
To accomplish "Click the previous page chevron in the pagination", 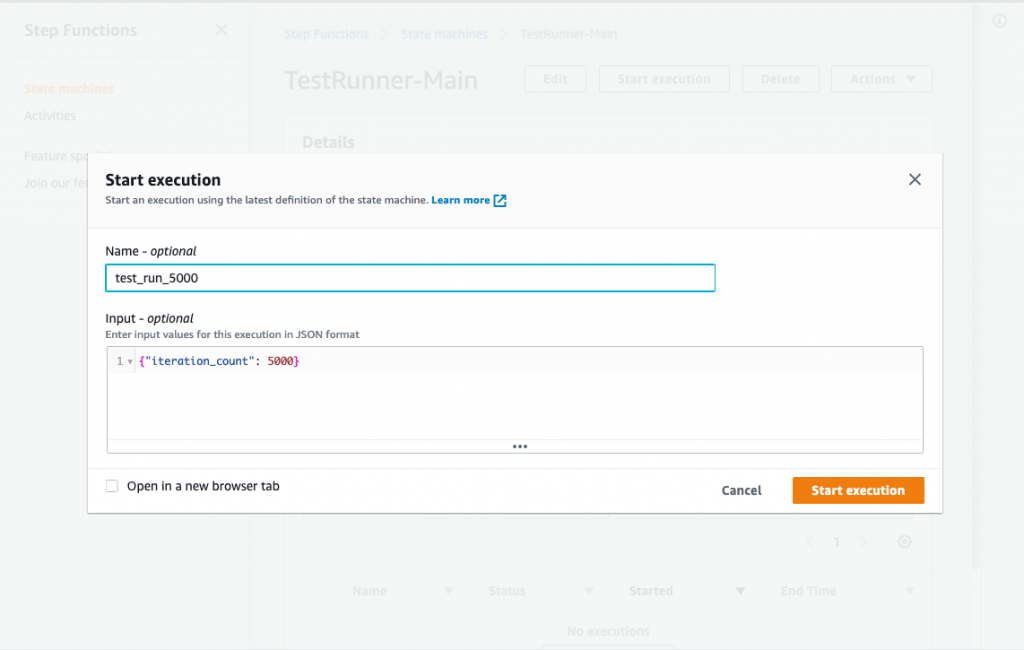I will point(810,541).
